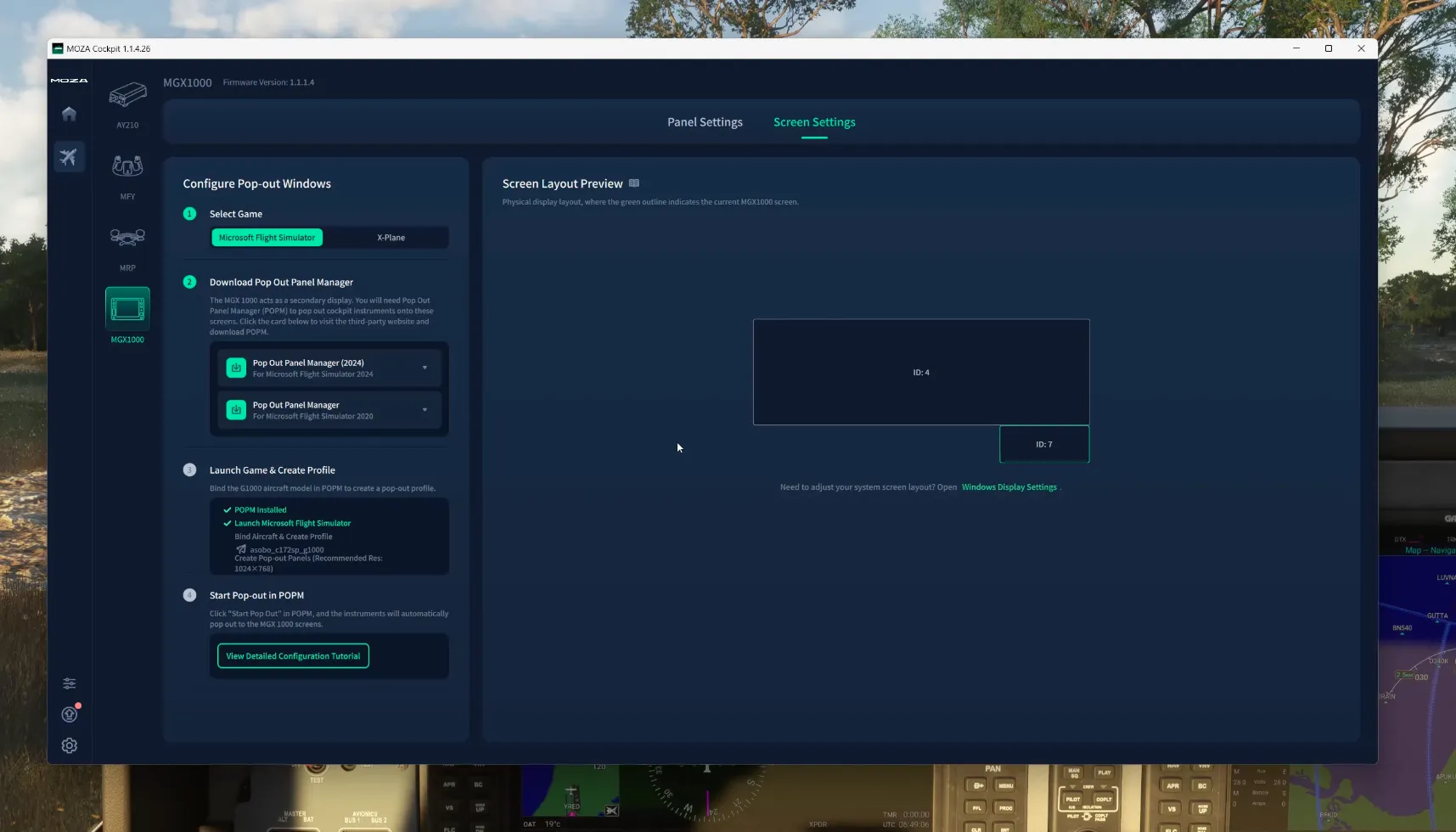The height and width of the screenshot is (832, 1456).
Task: Click the PILOT button on simulator audio panel
Action: (x=1073, y=799)
